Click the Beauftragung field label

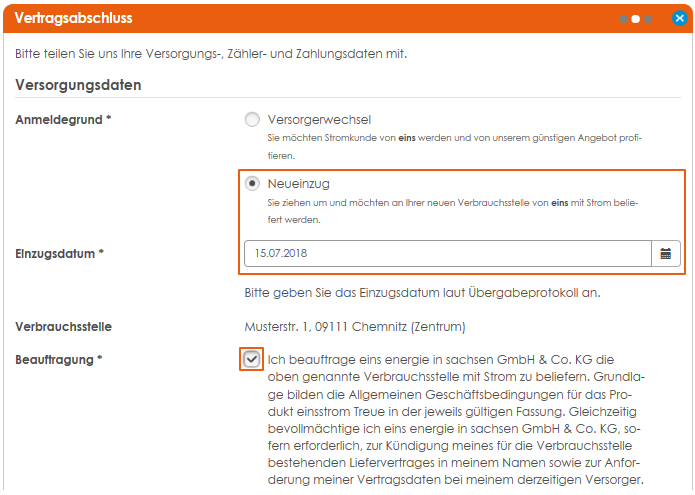[x=58, y=359]
